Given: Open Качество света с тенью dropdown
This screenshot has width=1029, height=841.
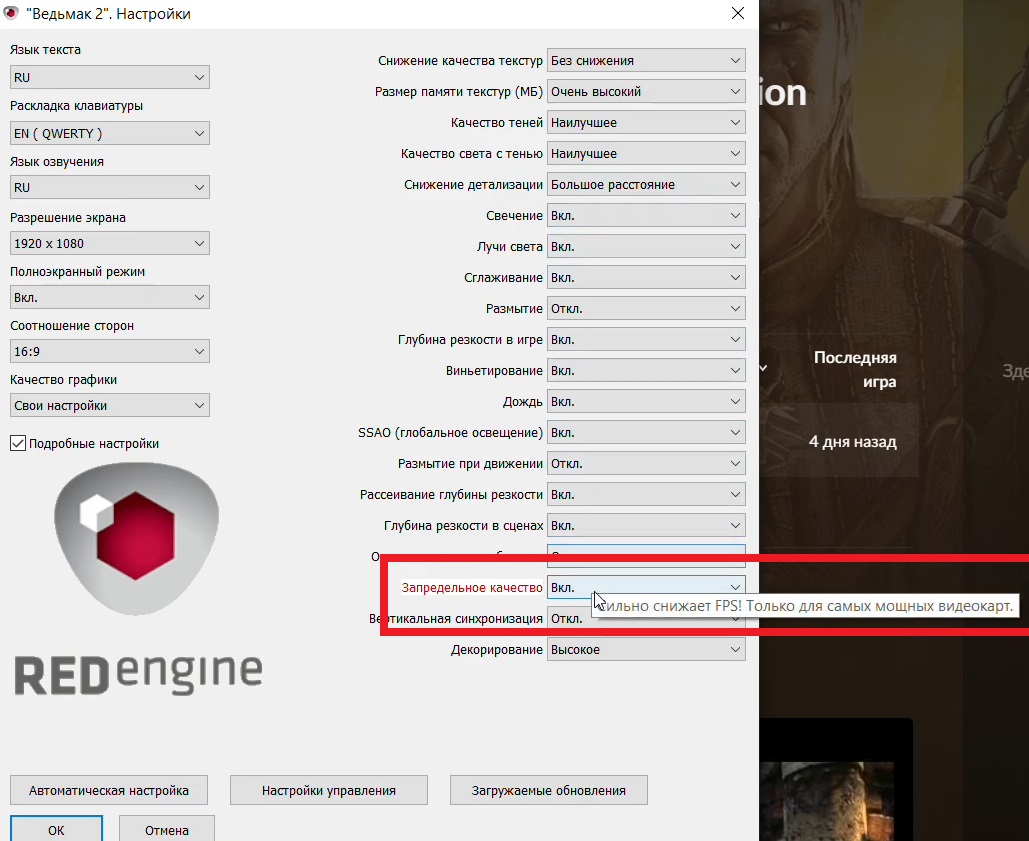Looking at the screenshot, I should [646, 154].
